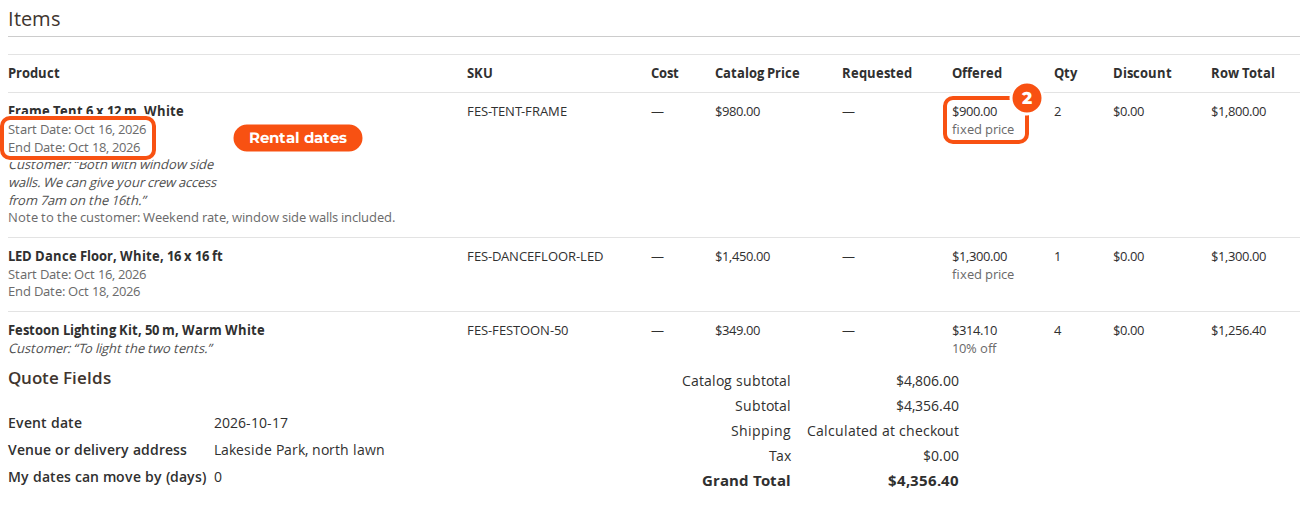Click the row total $1,800.00

click(x=1238, y=111)
